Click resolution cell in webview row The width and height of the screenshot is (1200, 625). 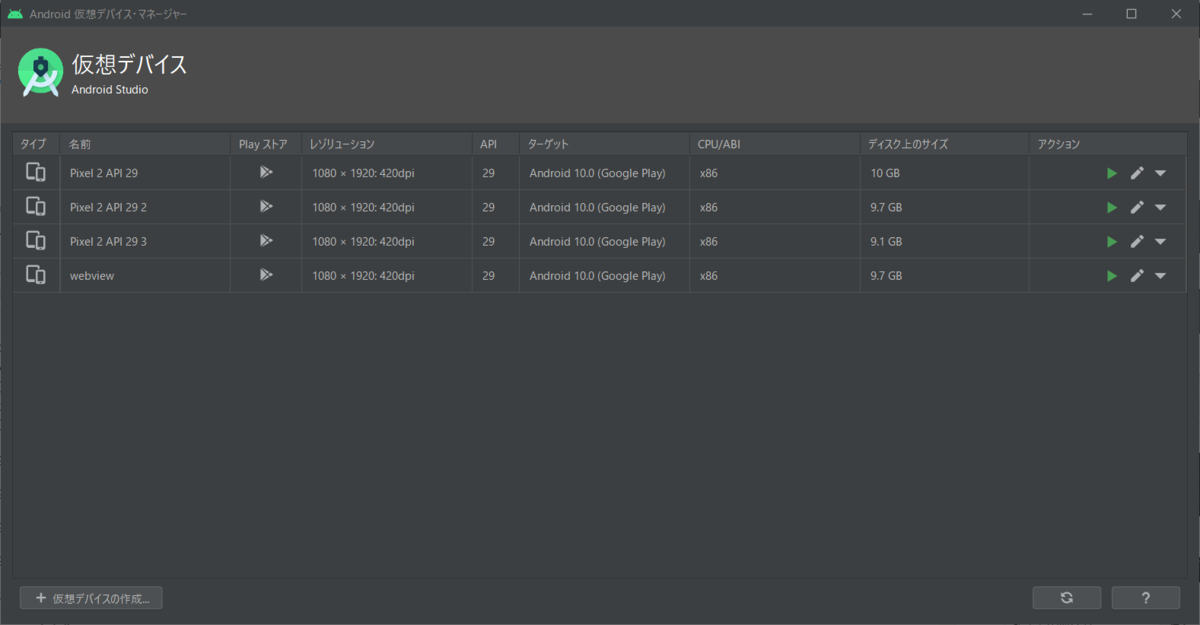tap(387, 275)
